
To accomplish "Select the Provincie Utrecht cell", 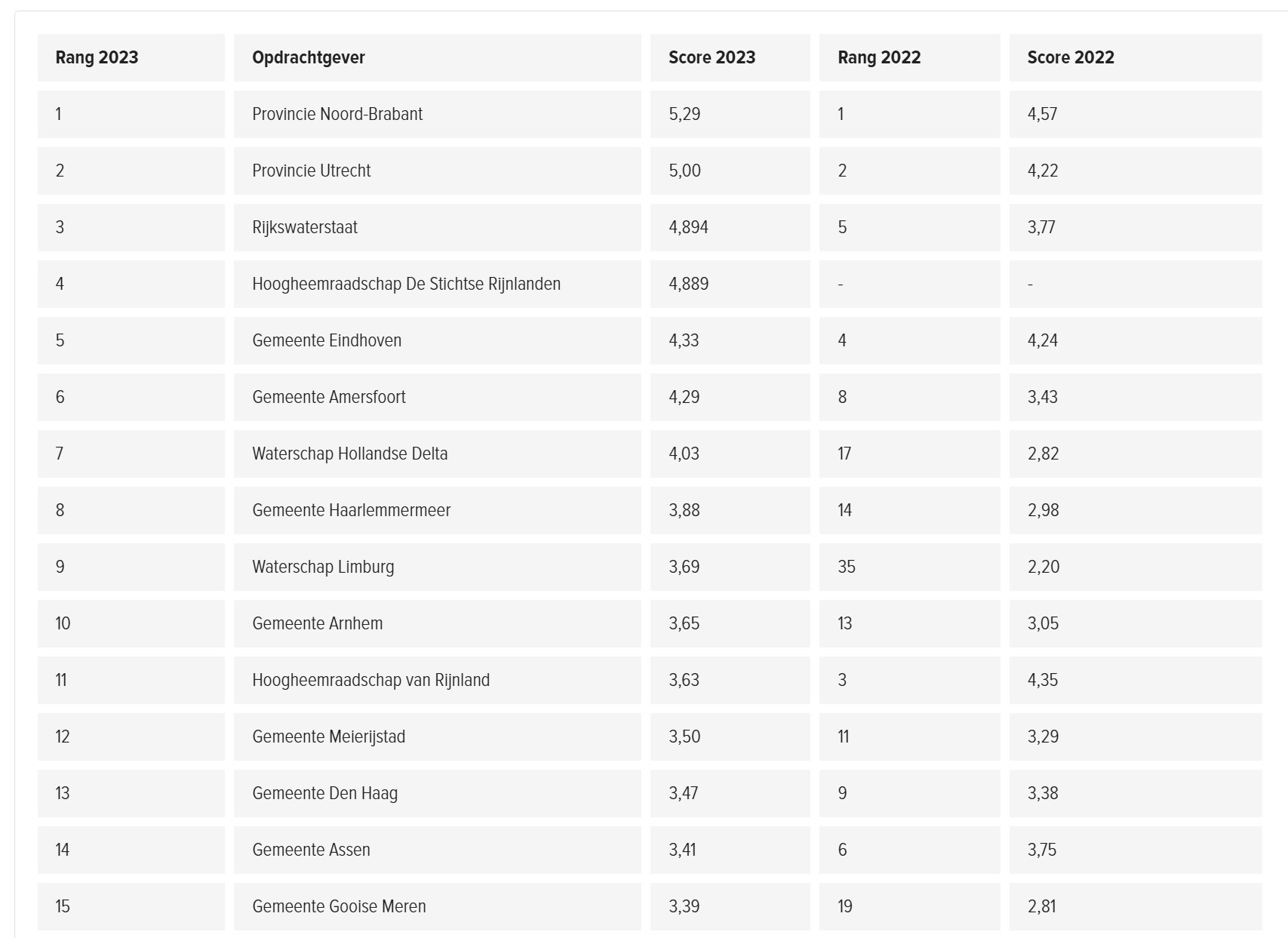I will 311,171.
